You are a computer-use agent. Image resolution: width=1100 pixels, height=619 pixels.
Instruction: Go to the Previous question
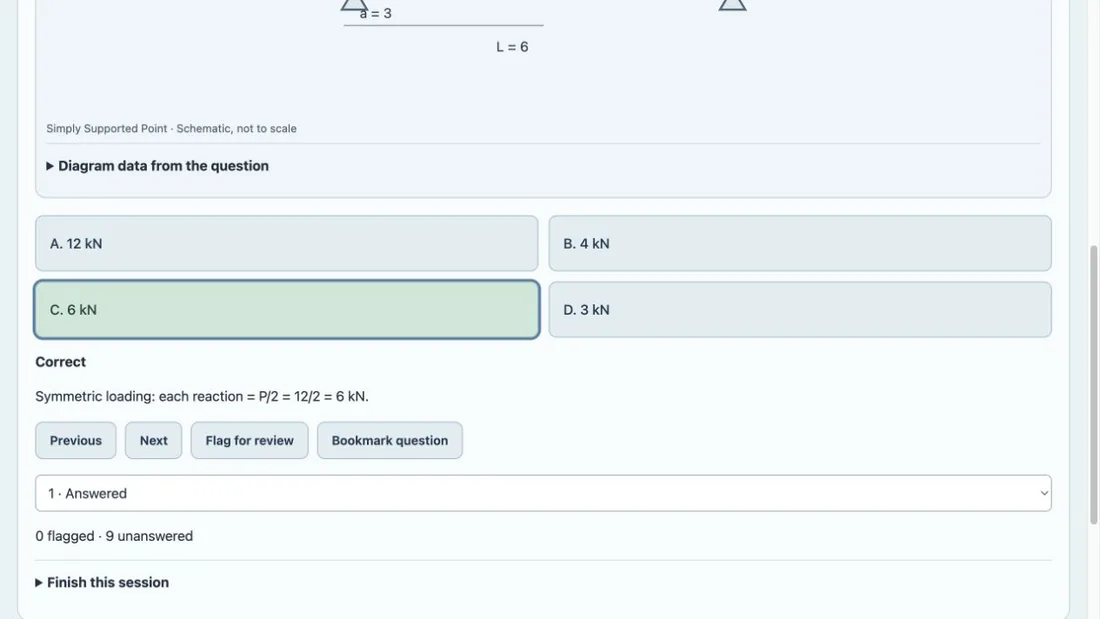click(76, 441)
